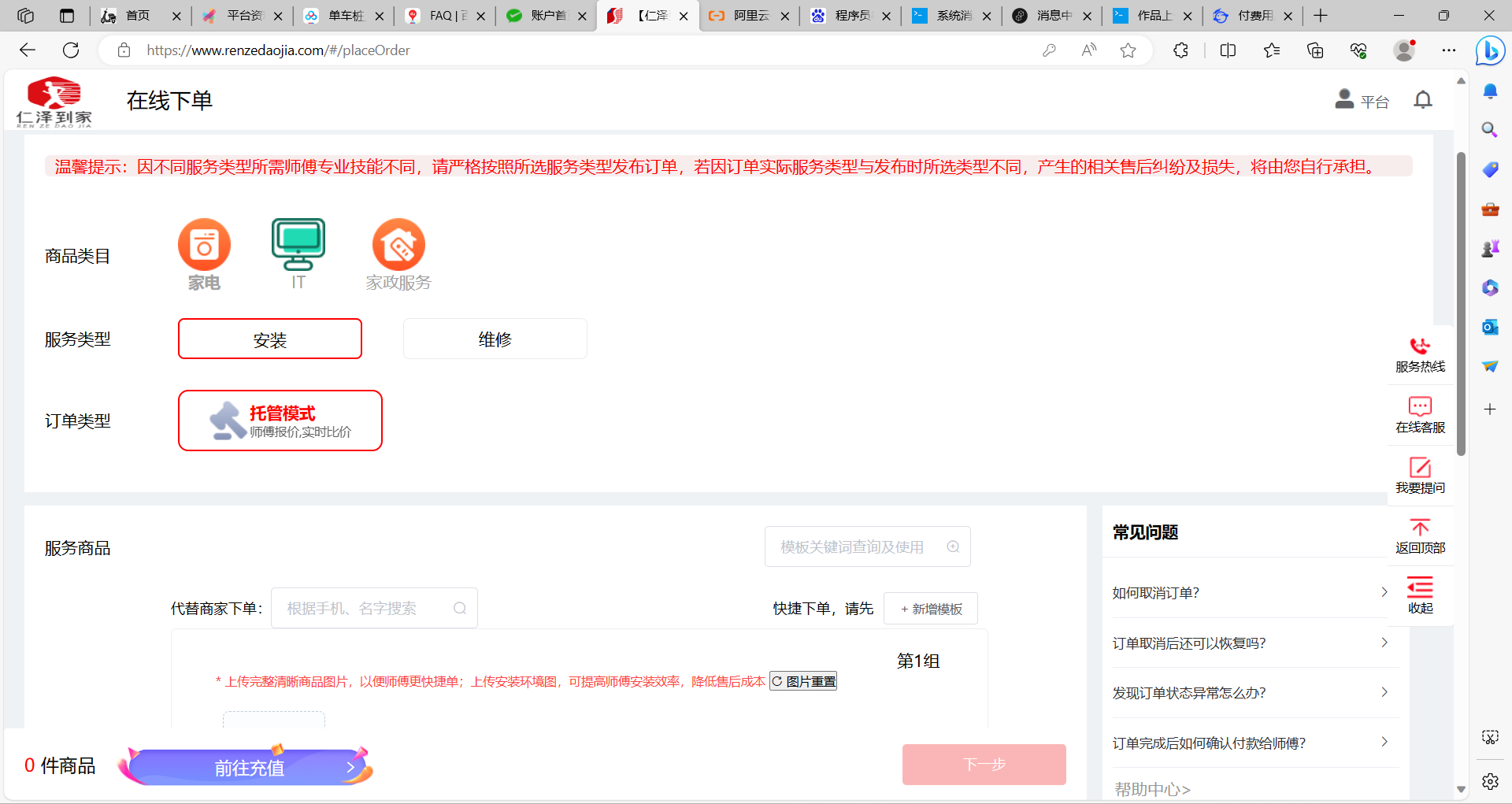Open the Edge sidebar search icon
Viewport: 1512px width, 804px height.
pos(1489,130)
